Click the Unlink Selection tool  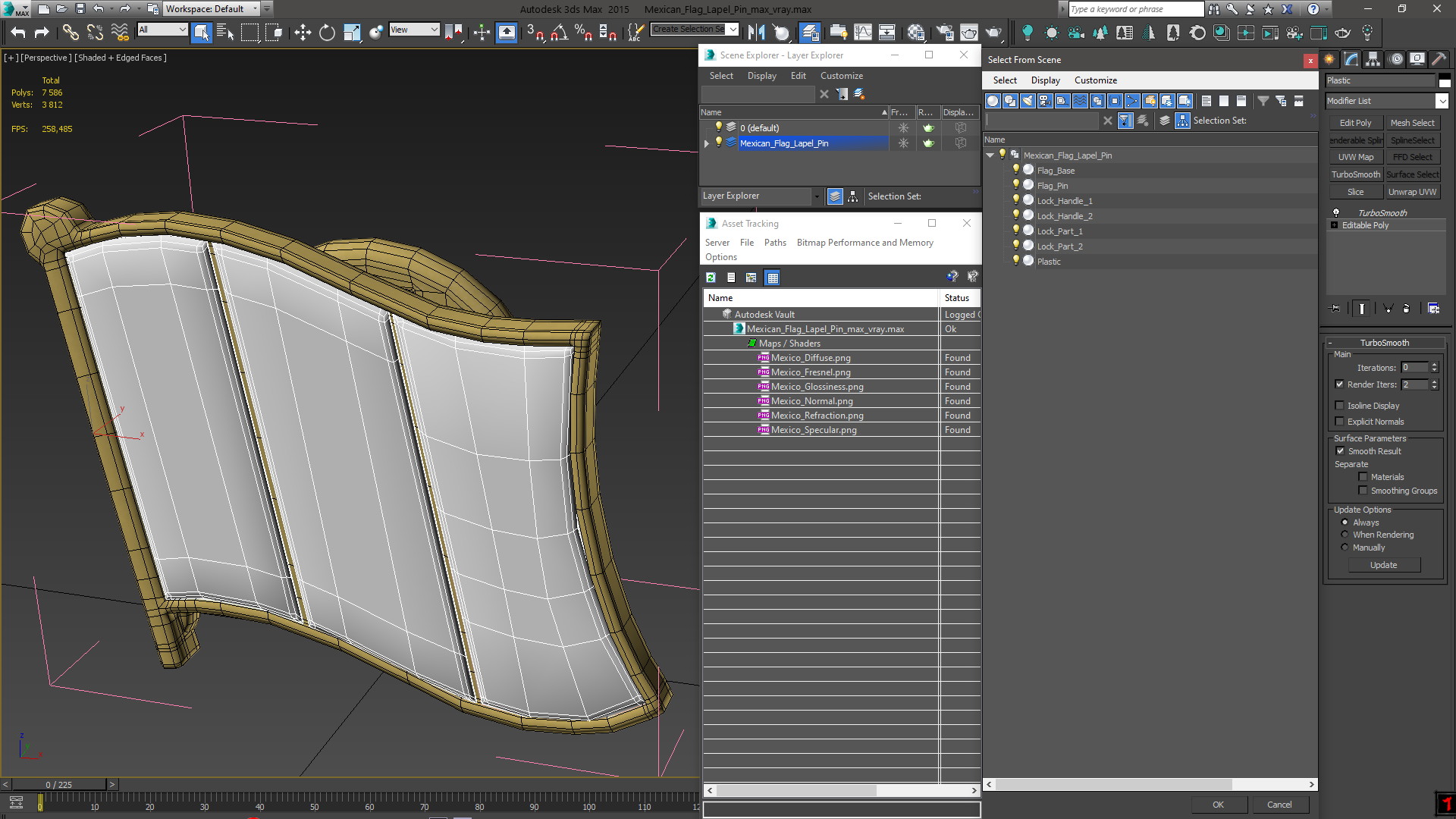(x=95, y=32)
